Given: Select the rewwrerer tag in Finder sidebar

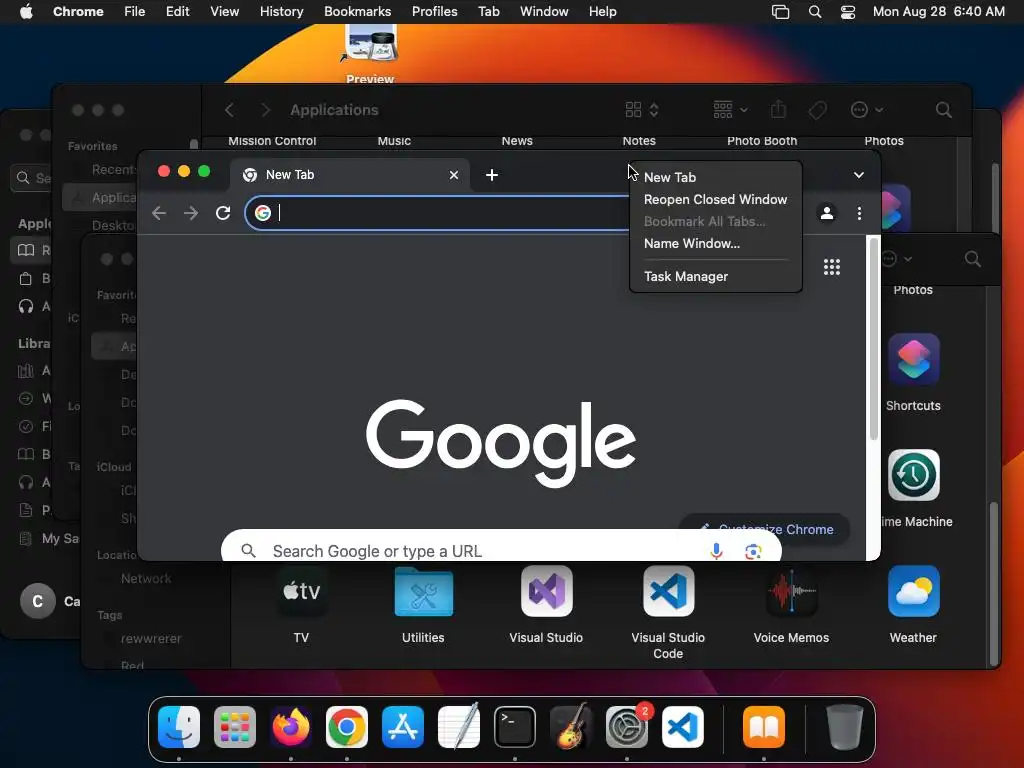Looking at the screenshot, I should (x=151, y=639).
